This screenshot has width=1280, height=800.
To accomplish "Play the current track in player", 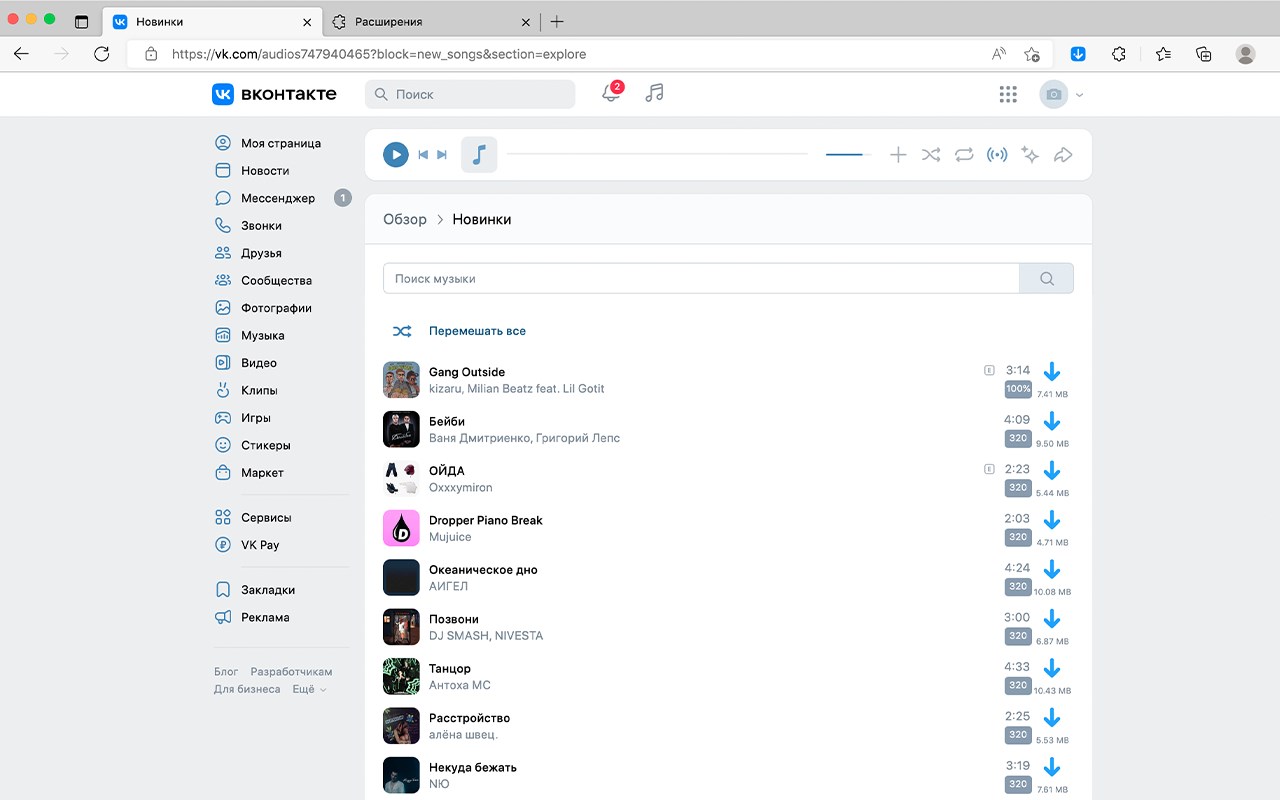I will (x=396, y=155).
